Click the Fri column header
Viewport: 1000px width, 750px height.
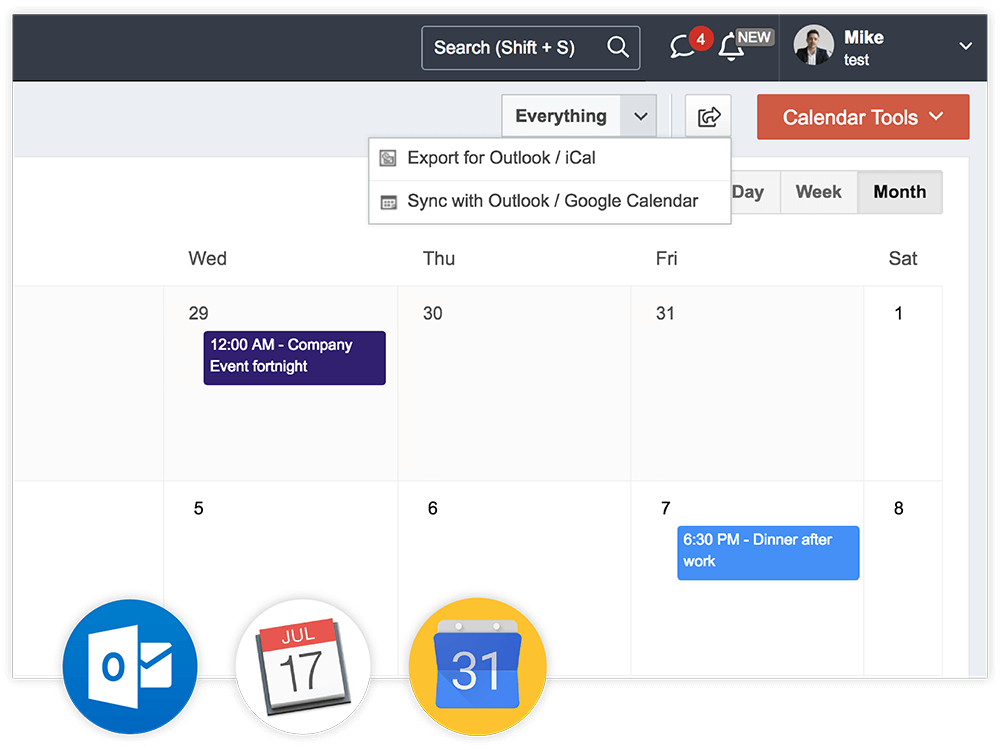[x=666, y=258]
